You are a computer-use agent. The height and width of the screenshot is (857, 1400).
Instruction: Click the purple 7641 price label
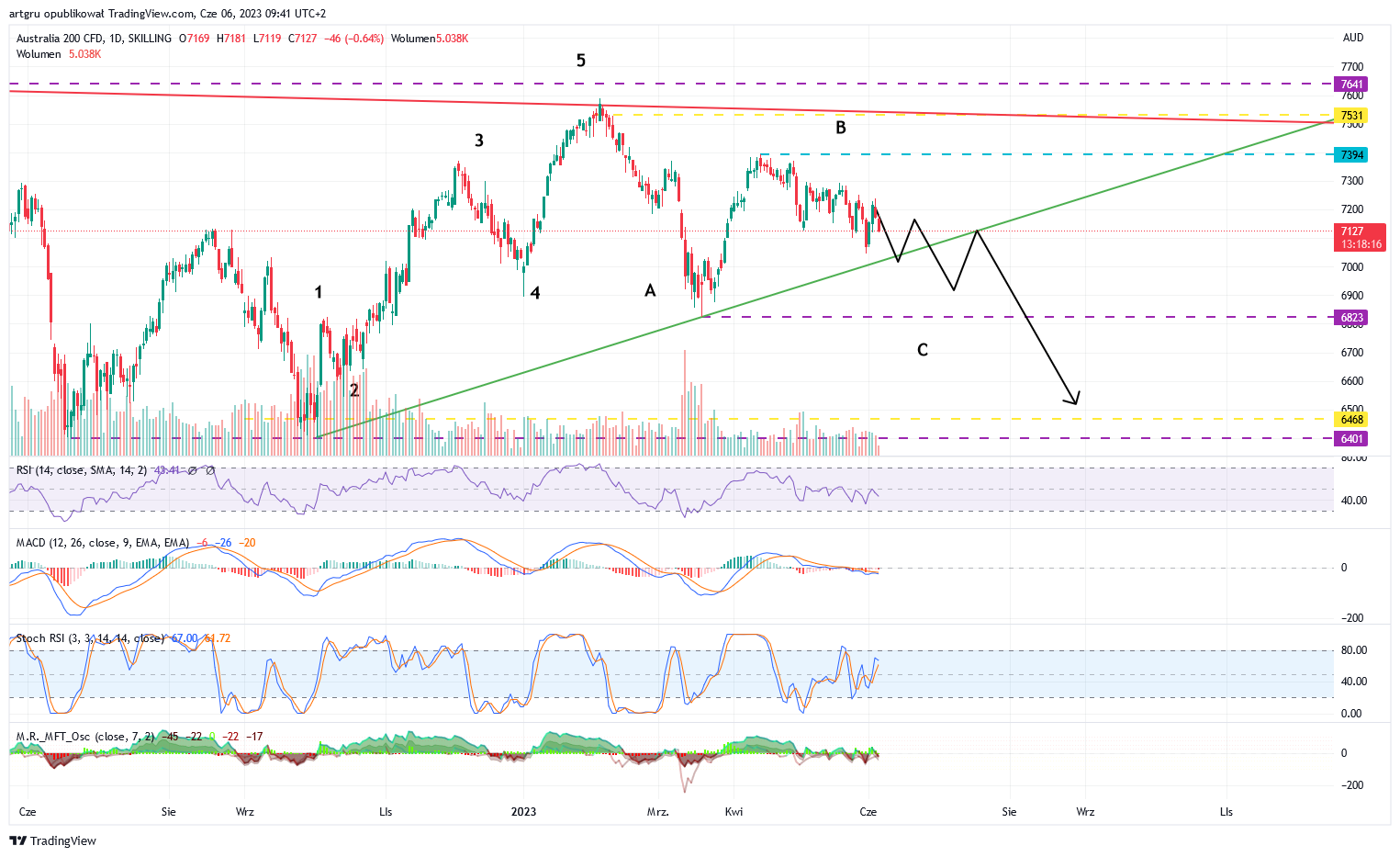[x=1351, y=84]
